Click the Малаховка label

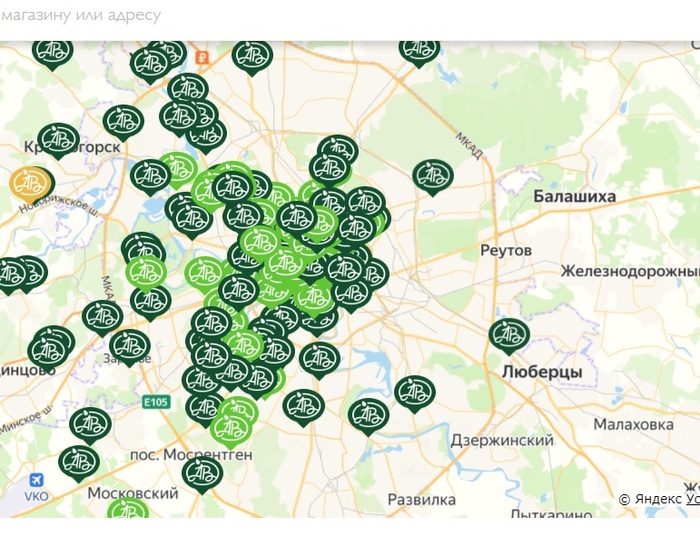(x=633, y=424)
